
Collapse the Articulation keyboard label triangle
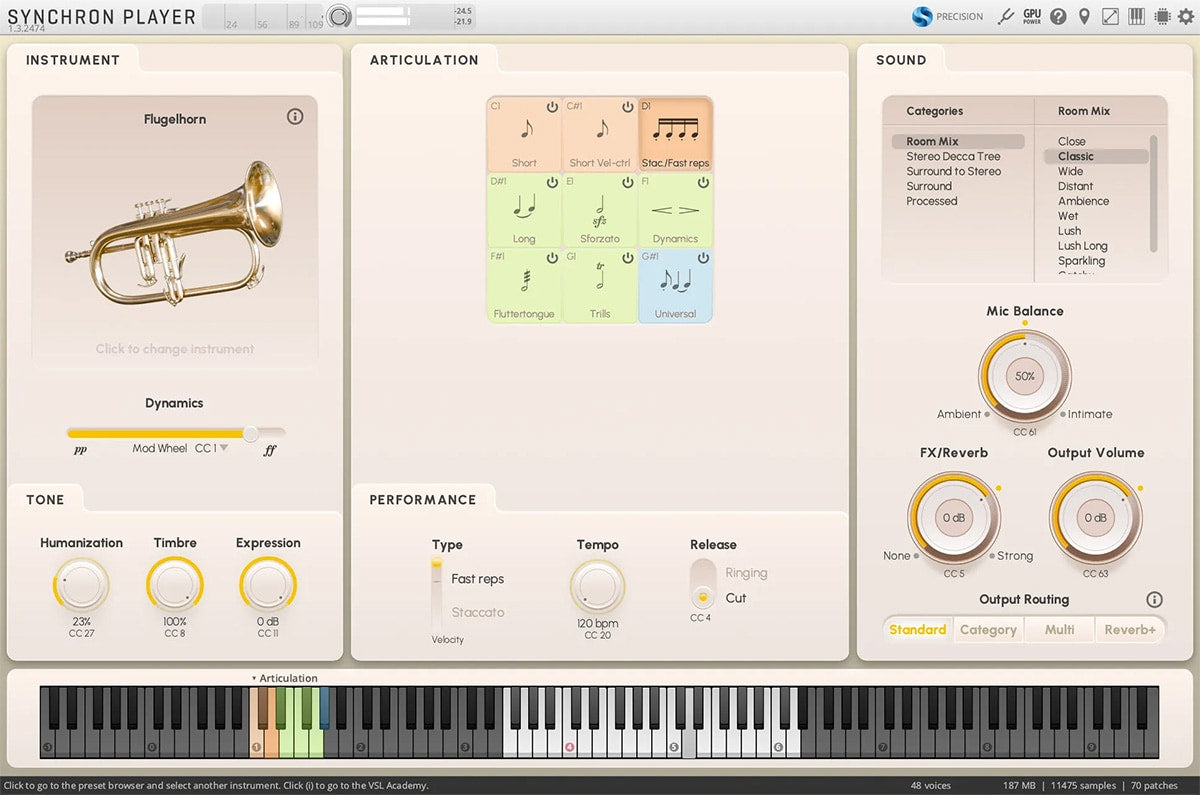(x=254, y=678)
